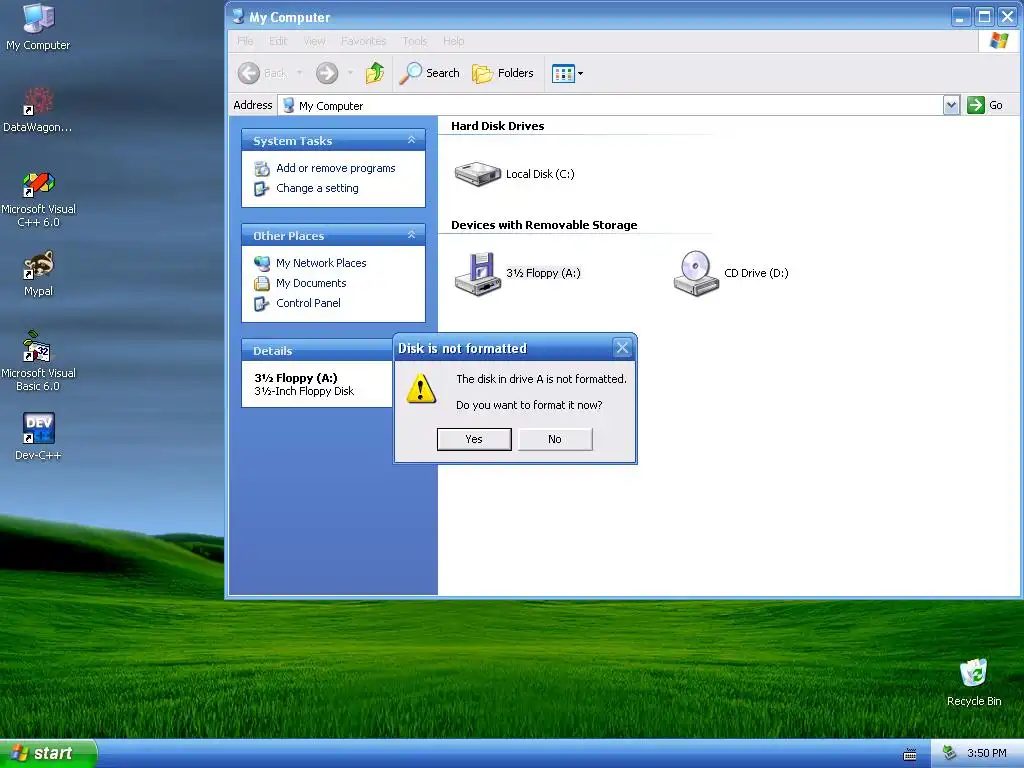The width and height of the screenshot is (1024, 768).
Task: Collapse the System Tasks panel
Action: pyautogui.click(x=411, y=140)
